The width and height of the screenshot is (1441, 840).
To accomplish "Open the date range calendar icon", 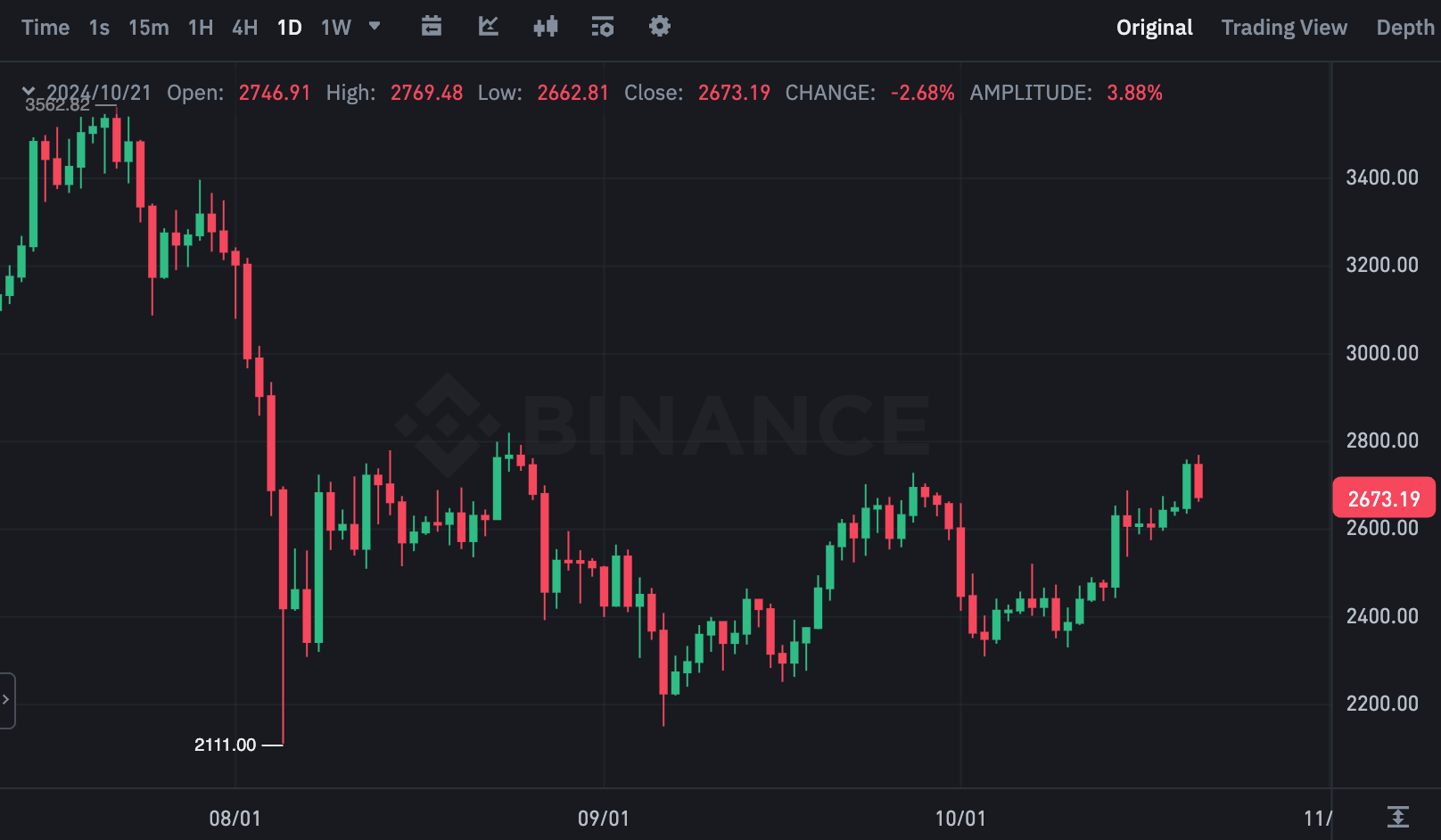I will [x=432, y=26].
